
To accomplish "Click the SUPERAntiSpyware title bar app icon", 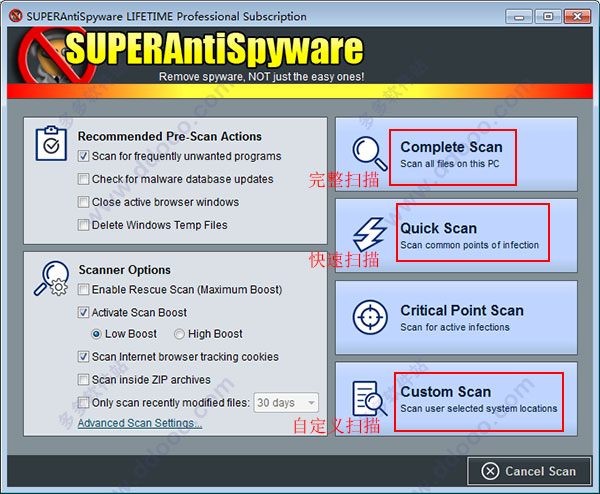I will [16, 16].
